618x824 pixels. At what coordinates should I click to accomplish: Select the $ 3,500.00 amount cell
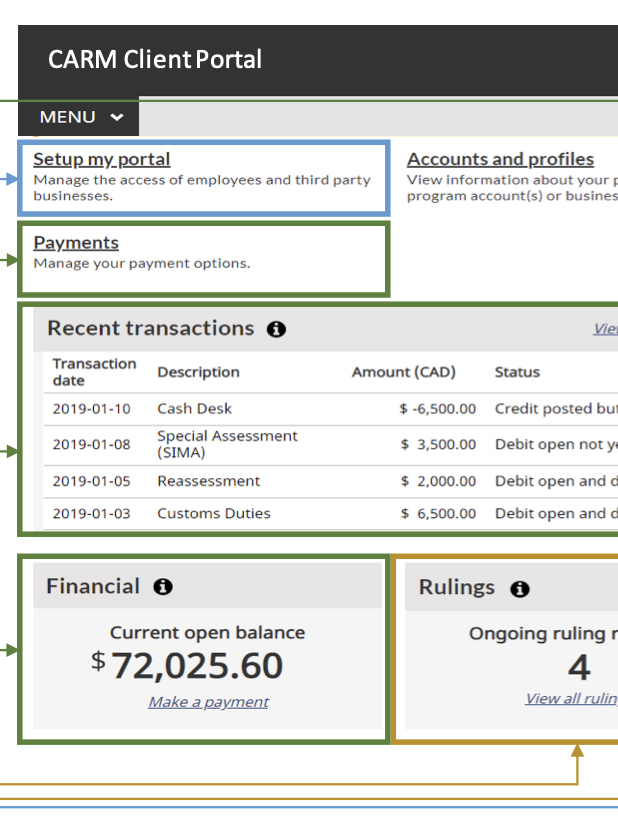438,445
